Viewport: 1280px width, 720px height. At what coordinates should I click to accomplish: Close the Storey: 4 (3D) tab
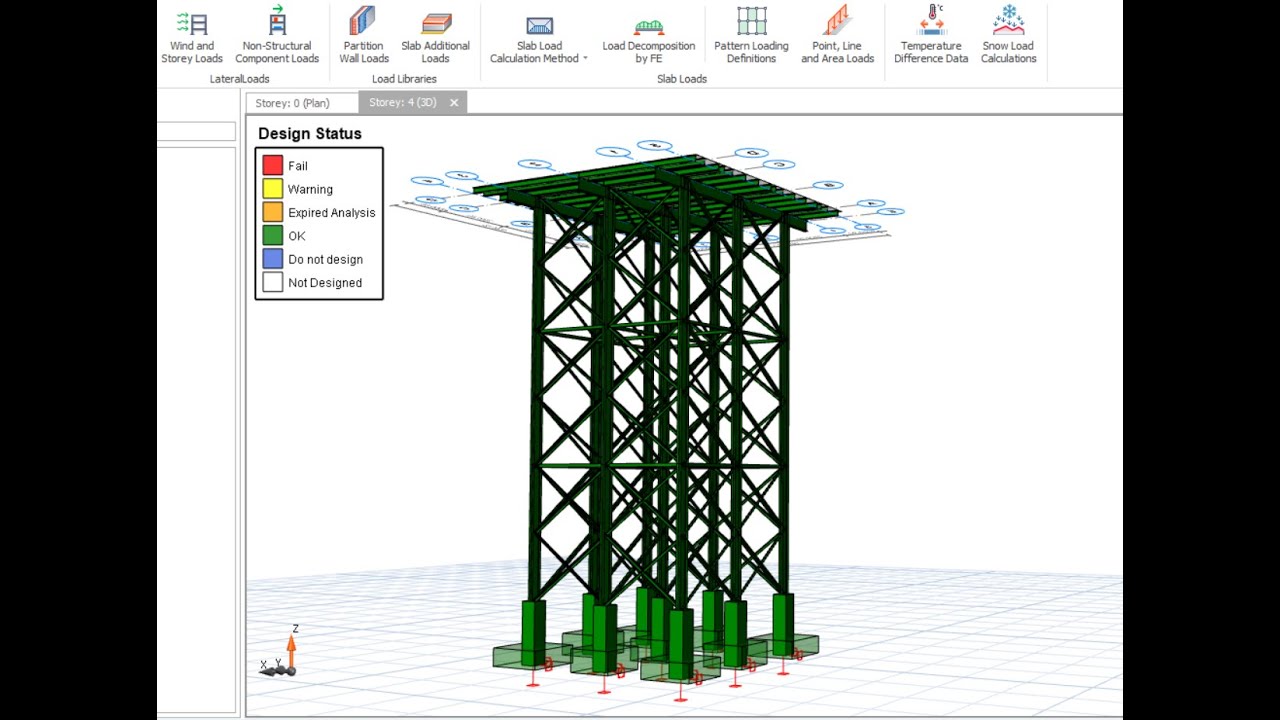[454, 103]
